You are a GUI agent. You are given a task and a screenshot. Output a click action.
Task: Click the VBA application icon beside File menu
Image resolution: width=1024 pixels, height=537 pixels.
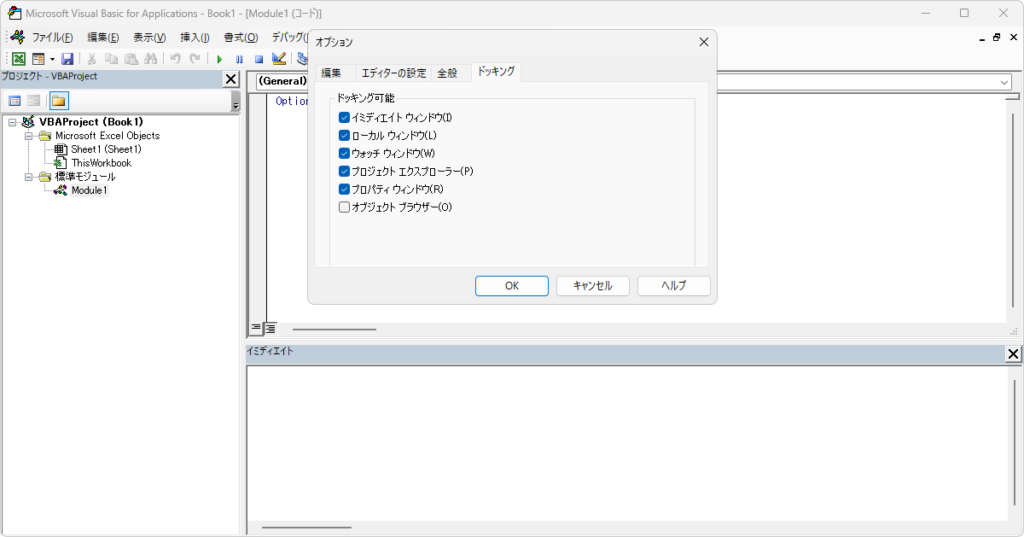[x=18, y=37]
